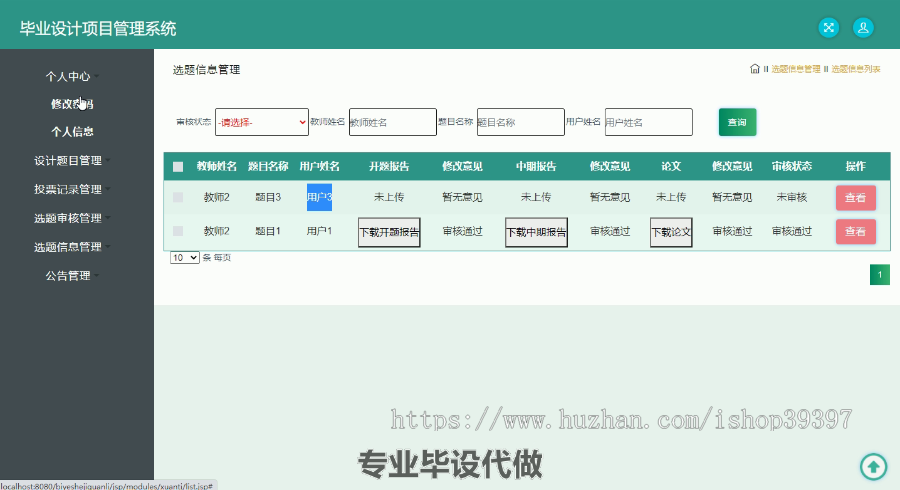Expand 投票记录管理 sidebar menu
The width and height of the screenshot is (900, 490).
68,189
